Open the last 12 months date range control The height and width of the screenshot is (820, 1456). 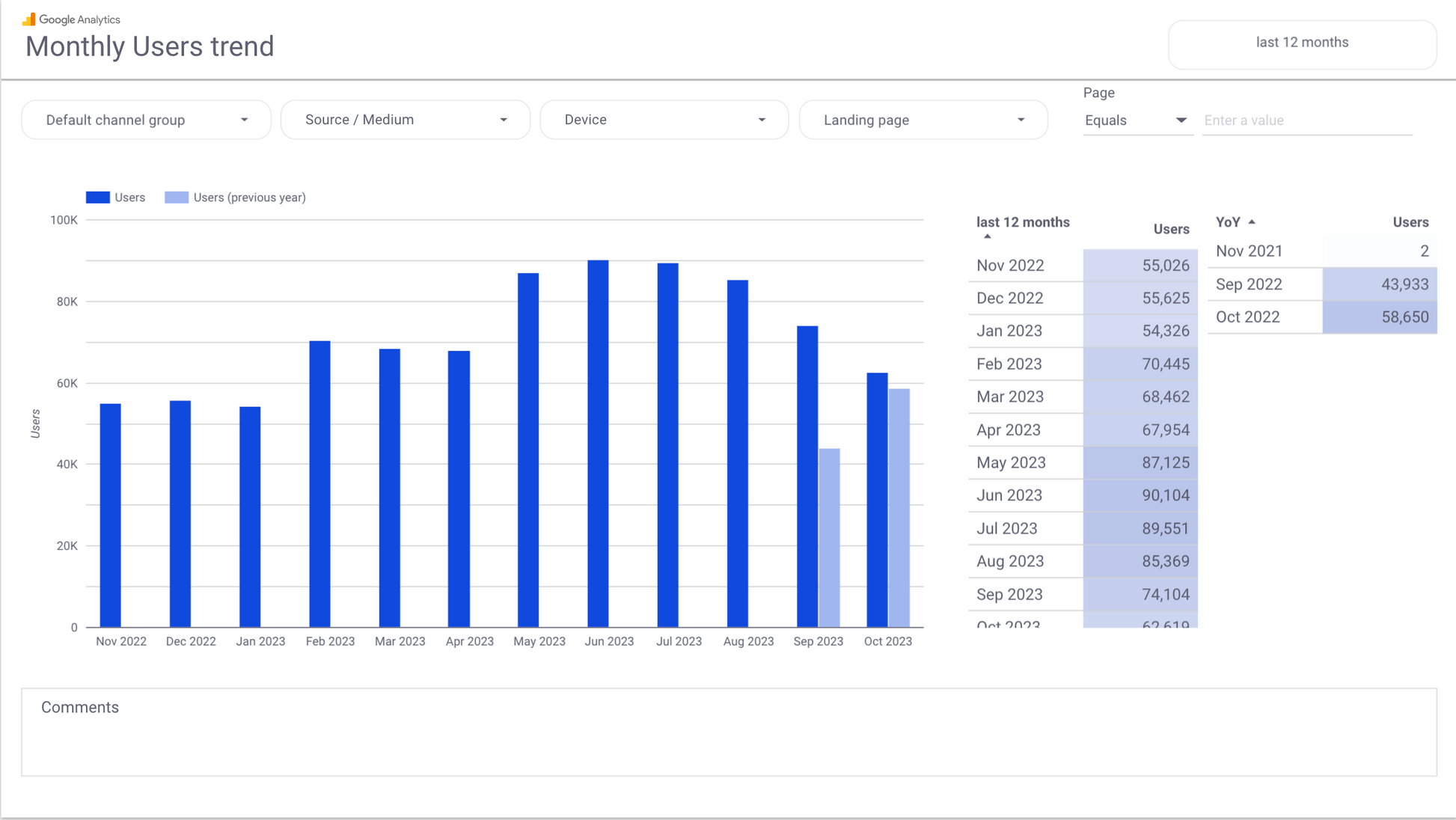tap(1301, 43)
